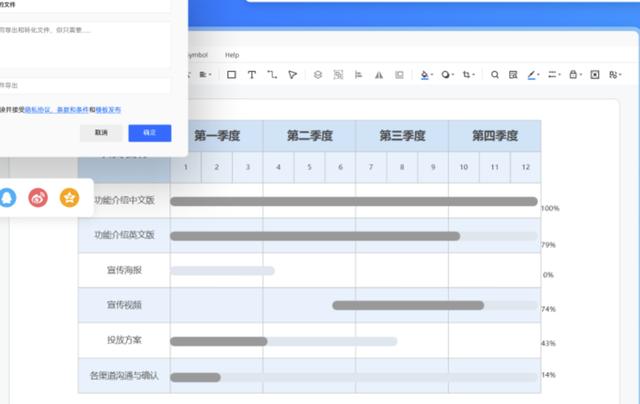The image size is (640, 404).
Task: Select the Text tool
Action: tap(252, 75)
